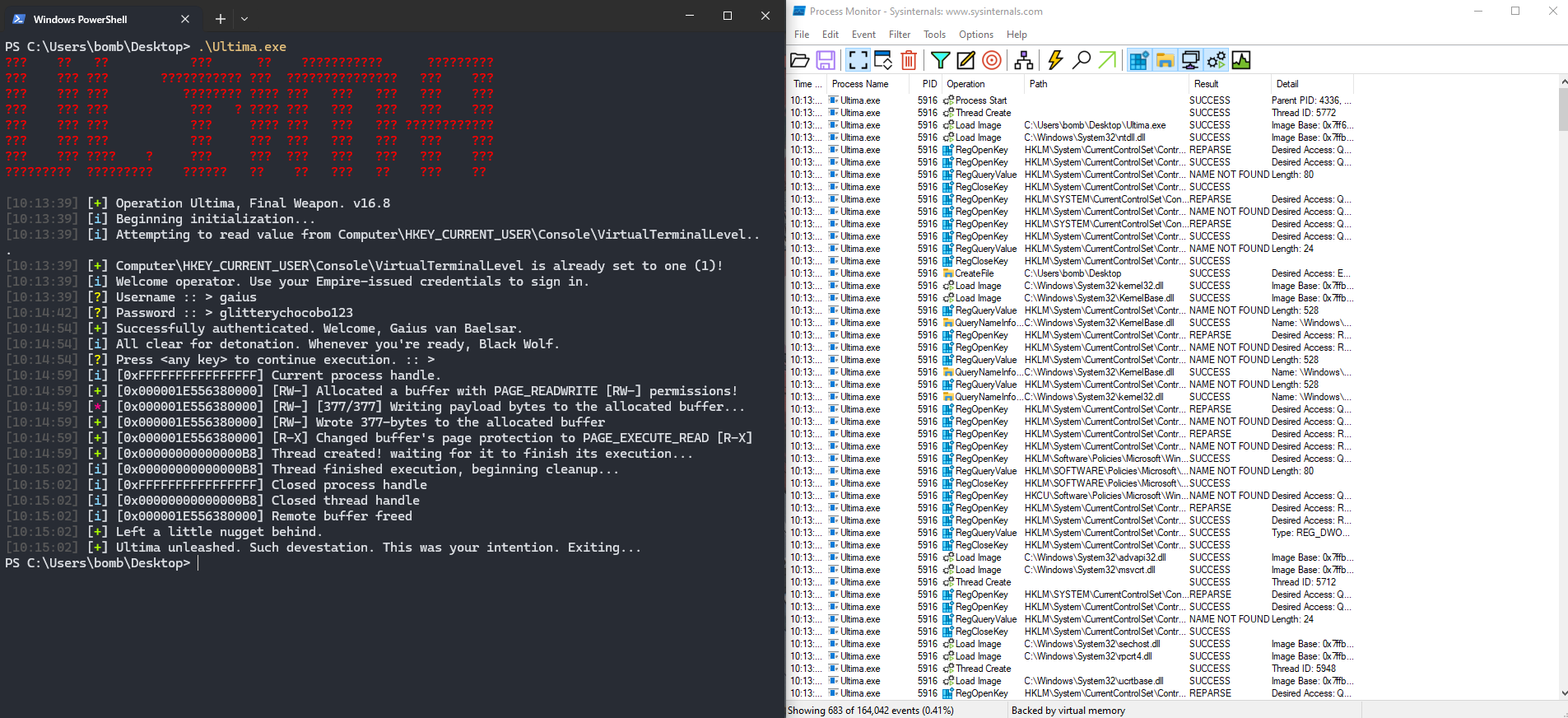Open the Options menu

(x=976, y=35)
